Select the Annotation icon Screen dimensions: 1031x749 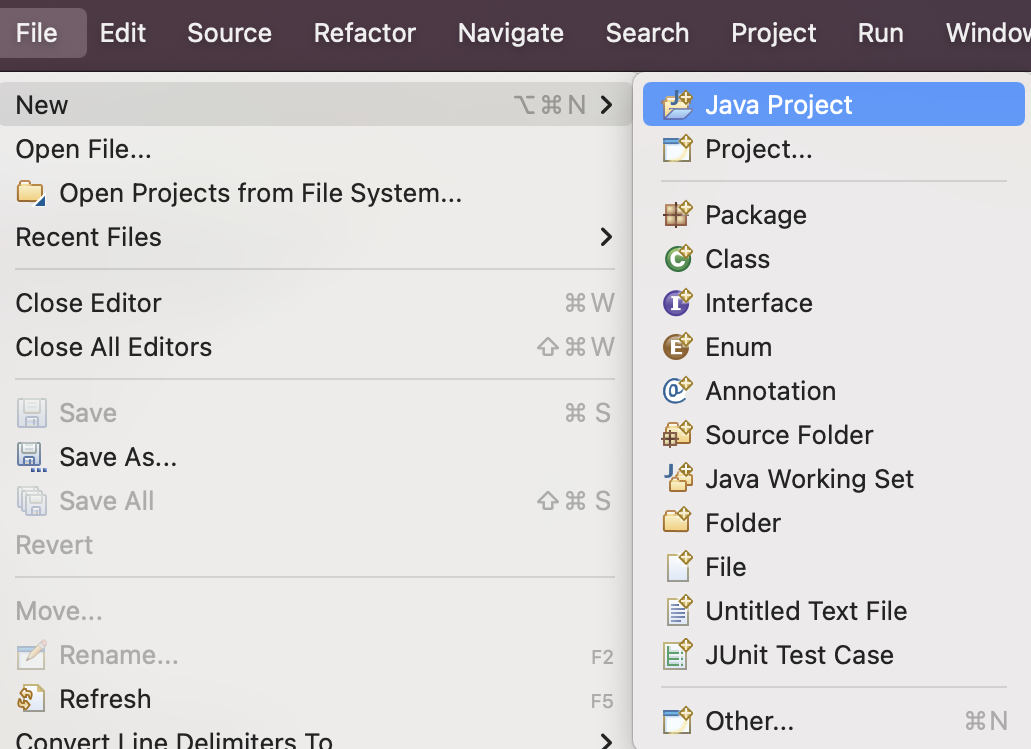678,391
